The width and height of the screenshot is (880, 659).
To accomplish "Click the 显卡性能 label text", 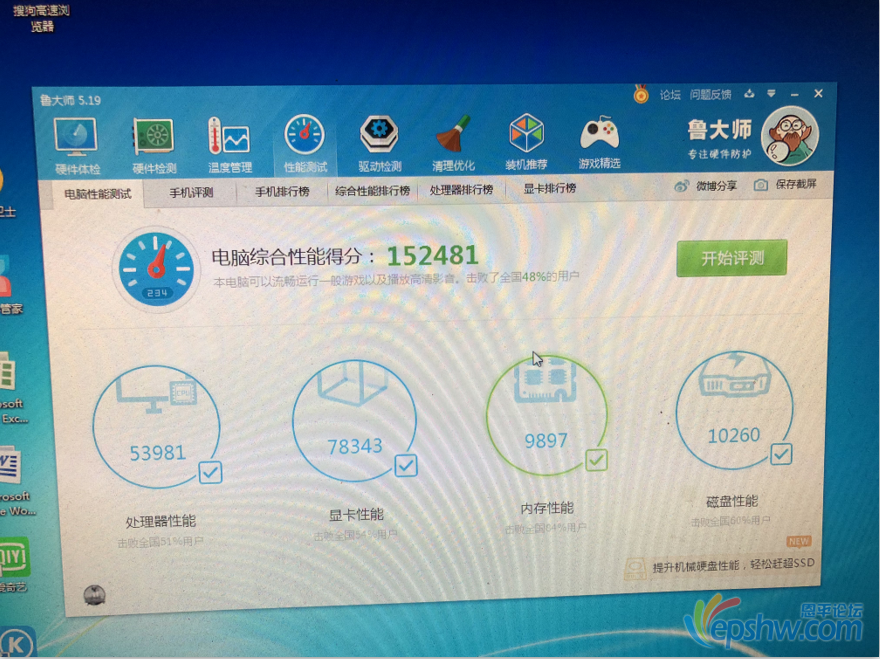I will (x=356, y=515).
